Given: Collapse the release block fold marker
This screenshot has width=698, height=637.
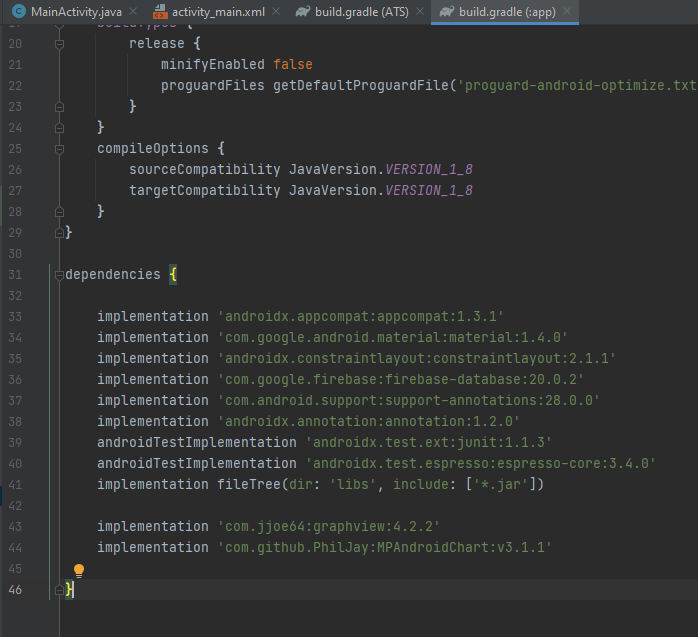Looking at the screenshot, I should point(59,44).
